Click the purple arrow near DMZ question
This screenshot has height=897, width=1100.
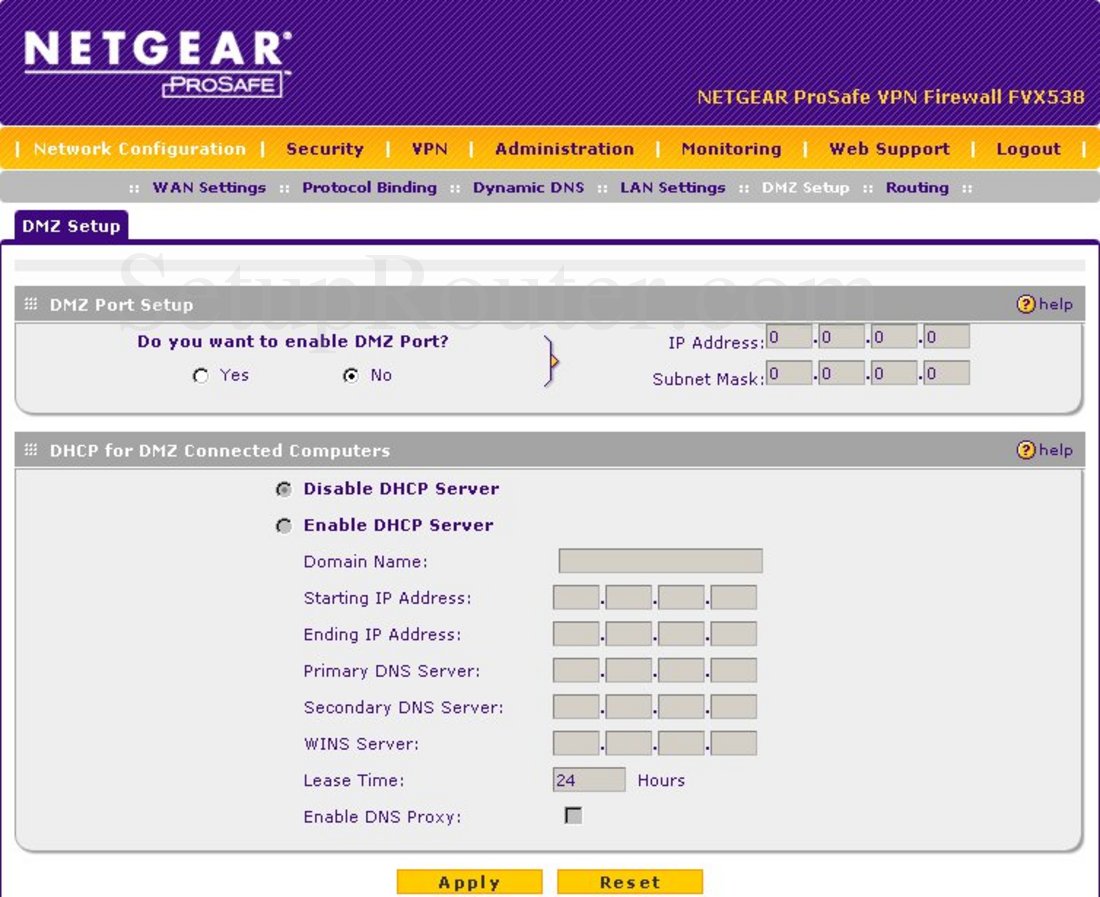click(x=552, y=360)
